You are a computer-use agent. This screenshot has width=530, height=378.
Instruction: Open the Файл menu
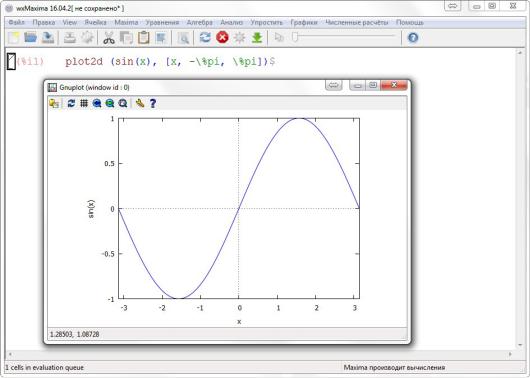(x=16, y=22)
